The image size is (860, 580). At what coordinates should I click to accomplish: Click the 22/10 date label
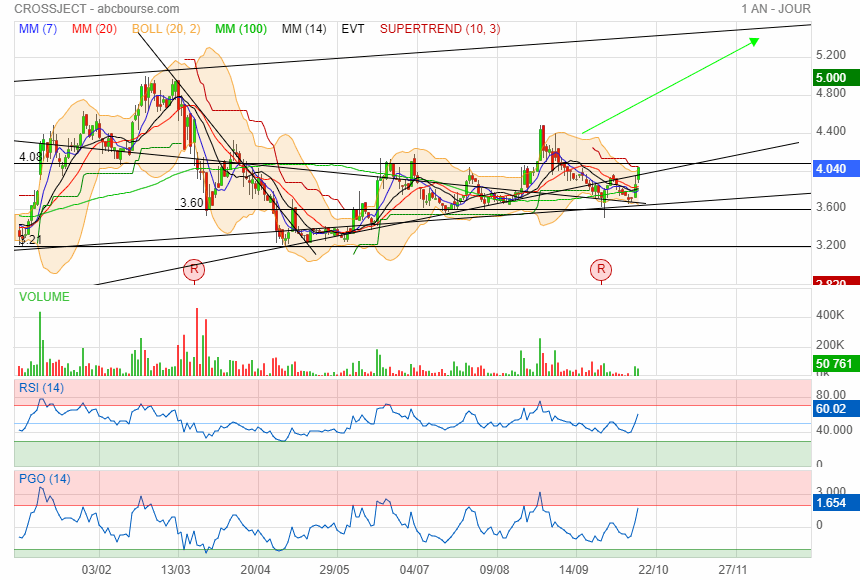(x=654, y=570)
